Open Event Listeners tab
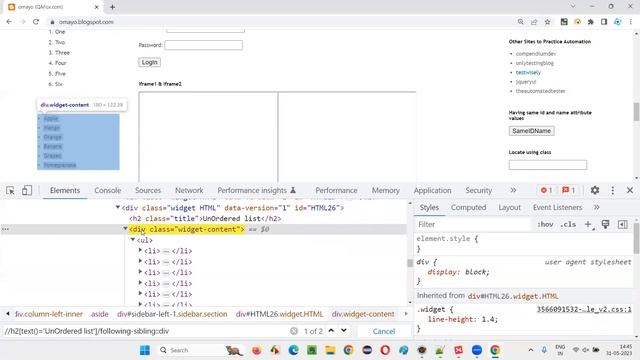Viewport: 640px width, 360px height. (557, 207)
